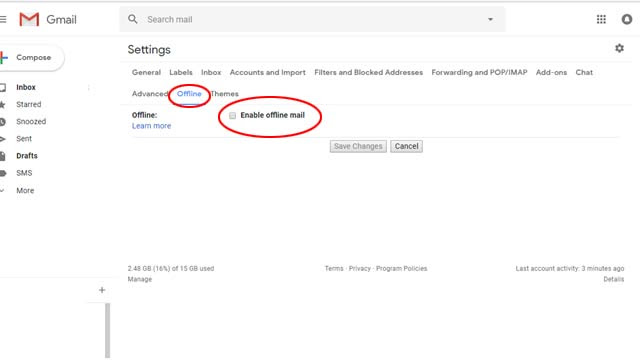This screenshot has width=640, height=360.
Task: Open the main menu hamburger icon
Action: pos(3,19)
